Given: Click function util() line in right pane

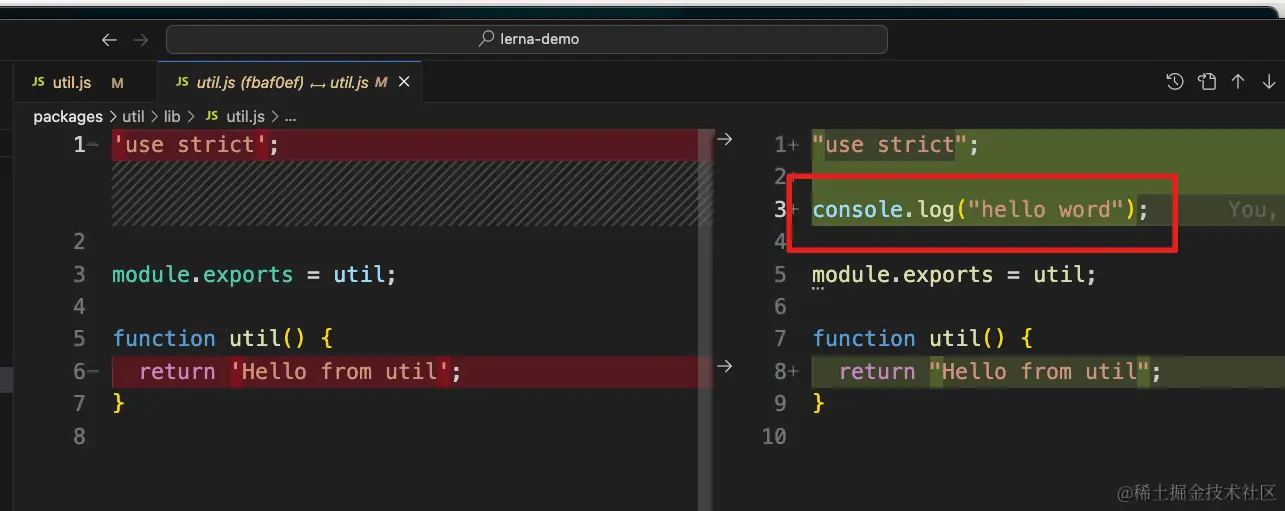Looking at the screenshot, I should [922, 339].
